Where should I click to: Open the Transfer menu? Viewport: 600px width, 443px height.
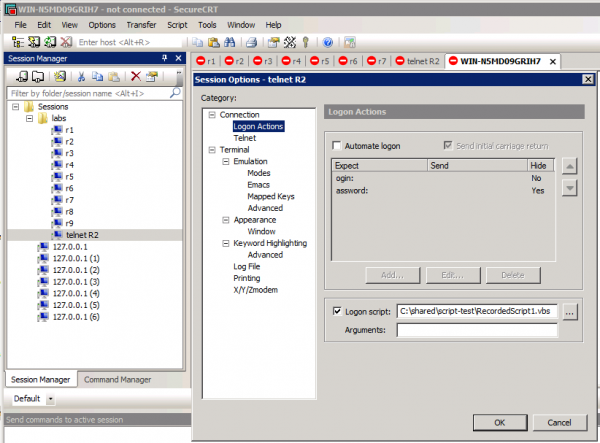141,24
